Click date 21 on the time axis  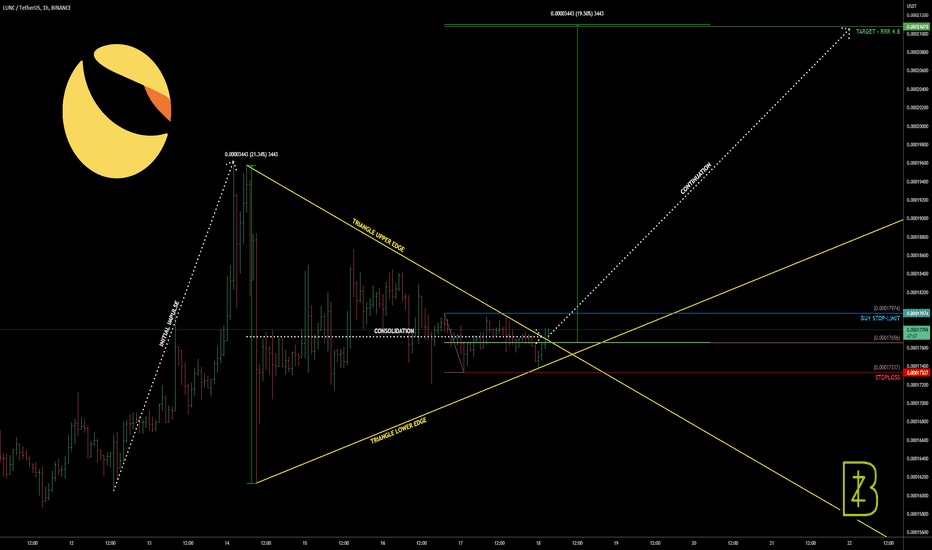[x=772, y=543]
